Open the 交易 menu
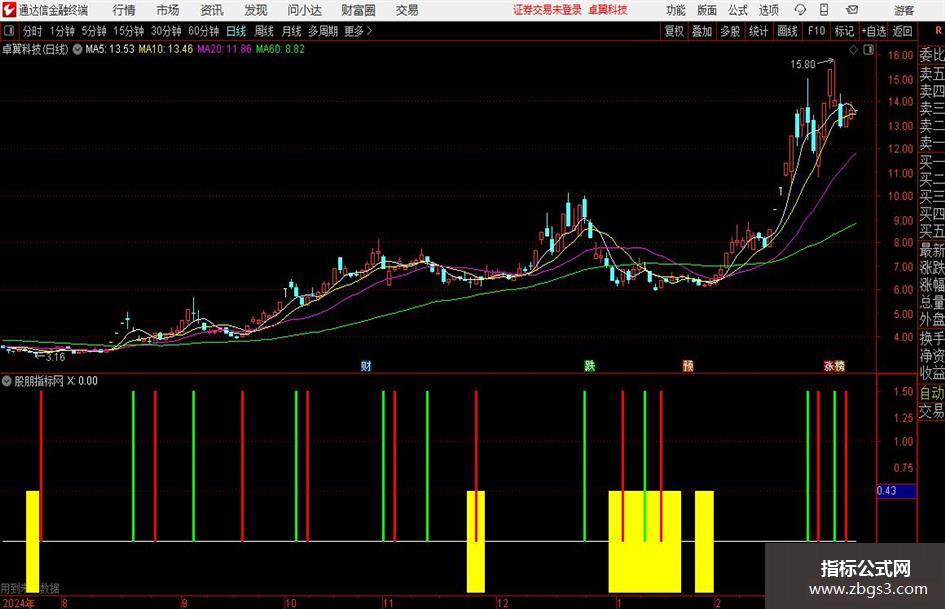The height and width of the screenshot is (609, 945). (x=407, y=10)
